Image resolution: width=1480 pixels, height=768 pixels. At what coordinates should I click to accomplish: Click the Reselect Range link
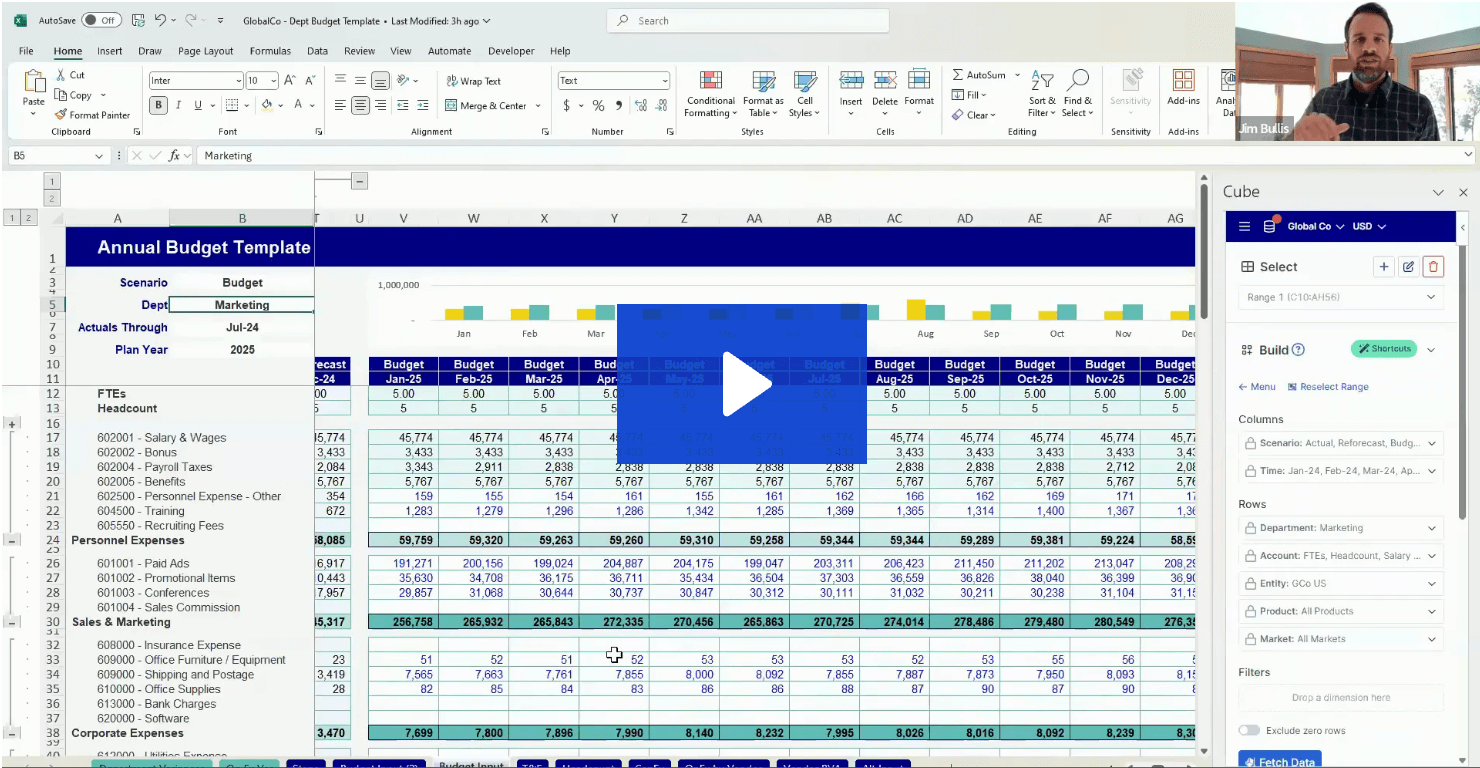pos(1327,386)
